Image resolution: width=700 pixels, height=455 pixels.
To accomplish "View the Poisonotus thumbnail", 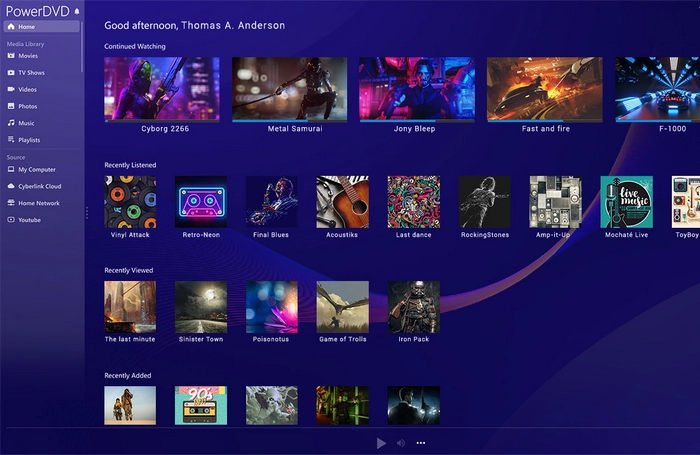I will pos(272,307).
